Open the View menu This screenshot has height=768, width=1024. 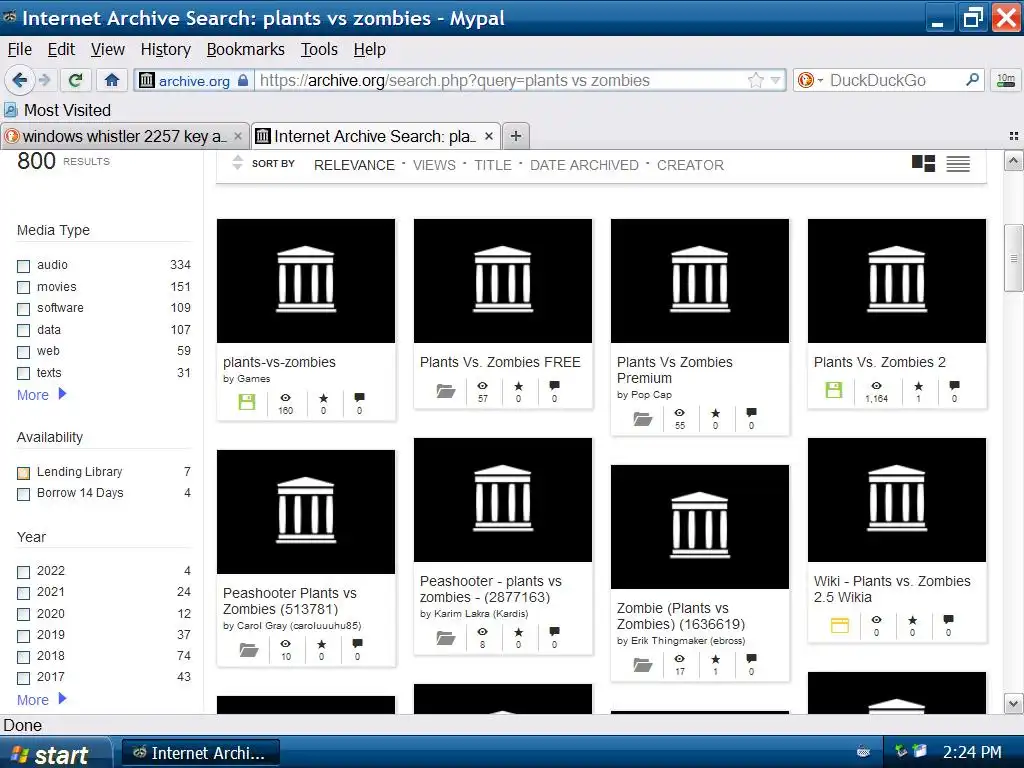(108, 50)
